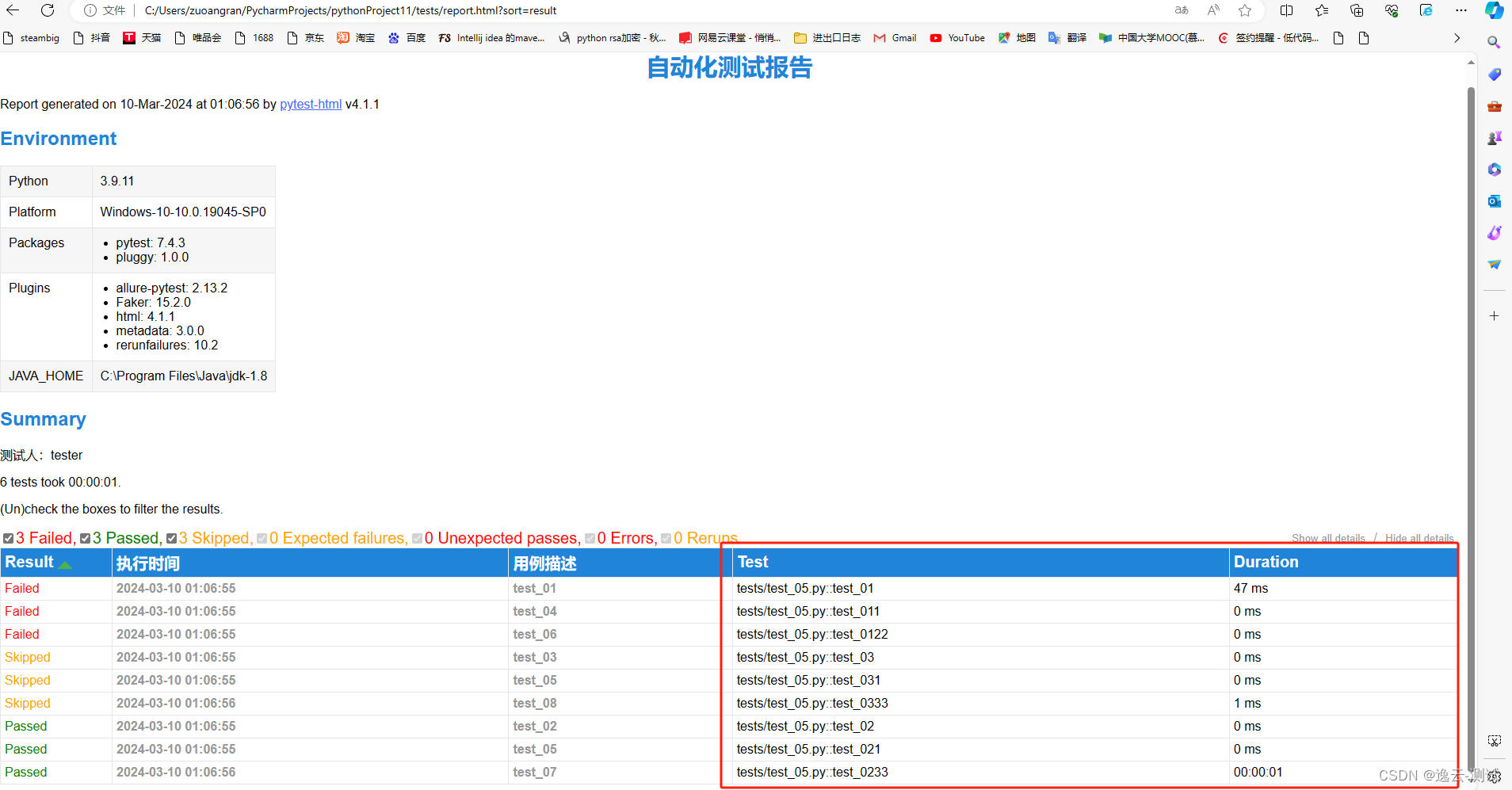The image size is (1512, 790).
Task: Open the Microsoft 365 sidebar icon
Action: 1495,169
